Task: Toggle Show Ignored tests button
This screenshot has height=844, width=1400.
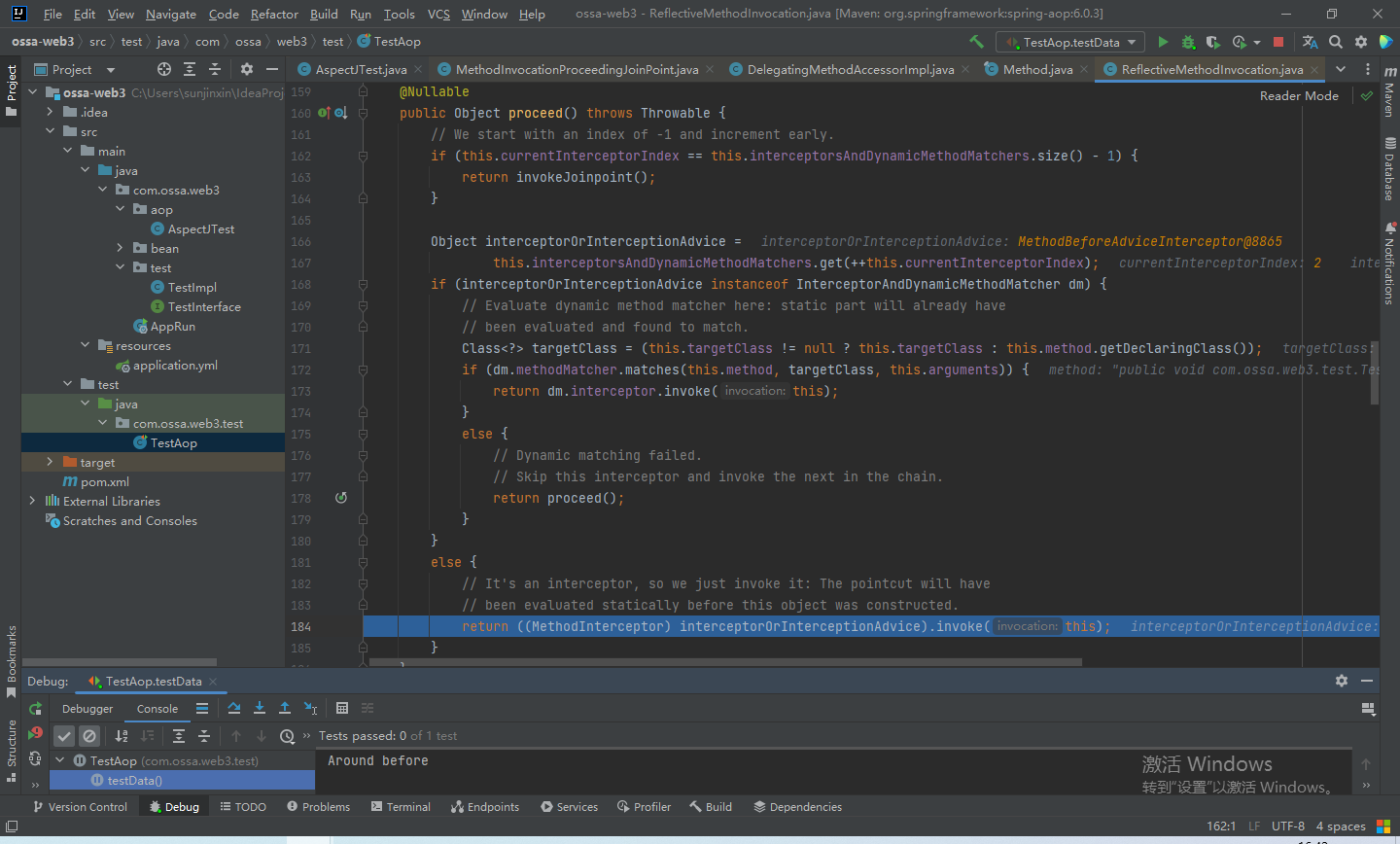Action: click(x=89, y=736)
